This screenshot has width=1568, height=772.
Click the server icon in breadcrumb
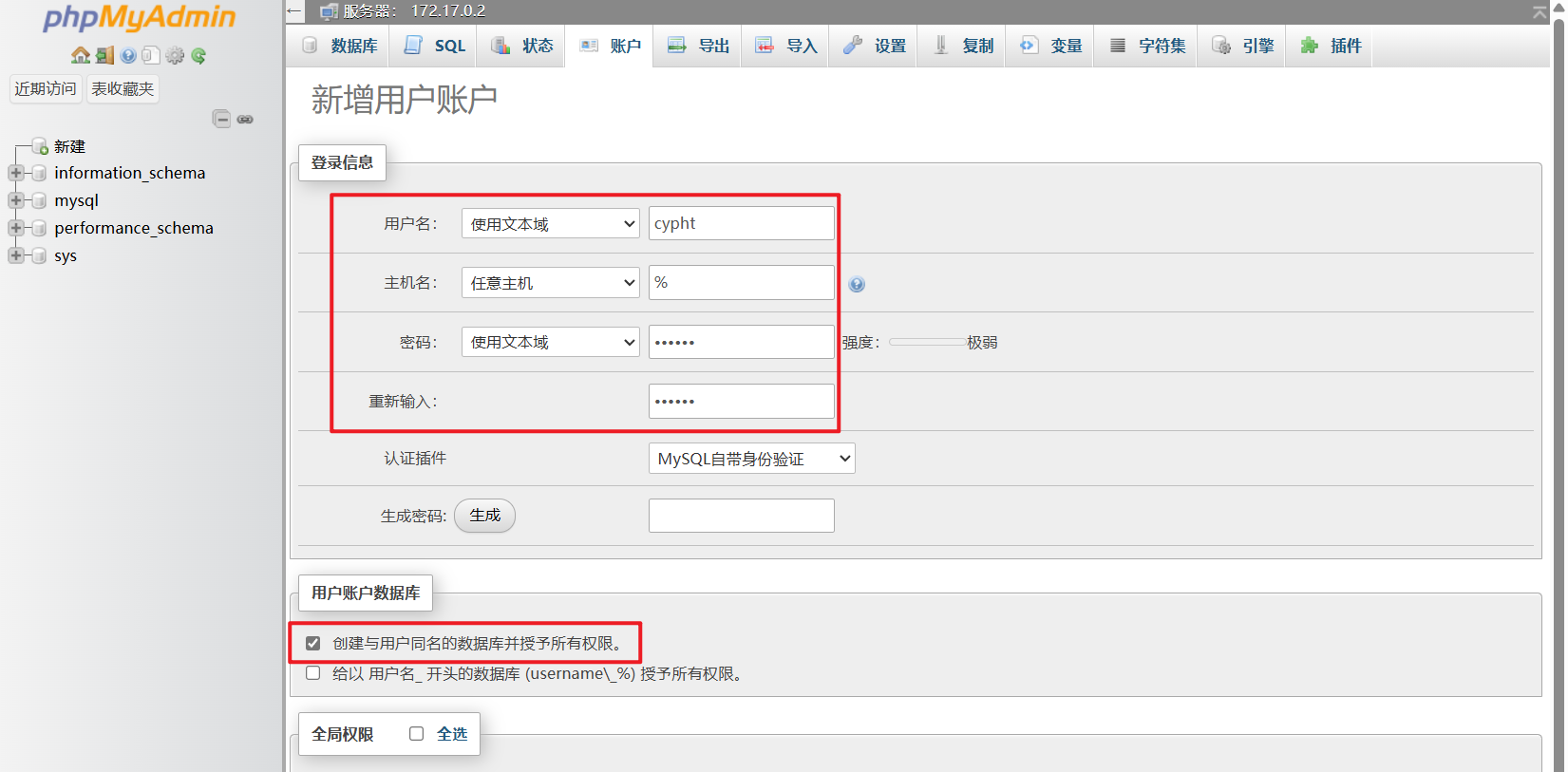click(329, 11)
